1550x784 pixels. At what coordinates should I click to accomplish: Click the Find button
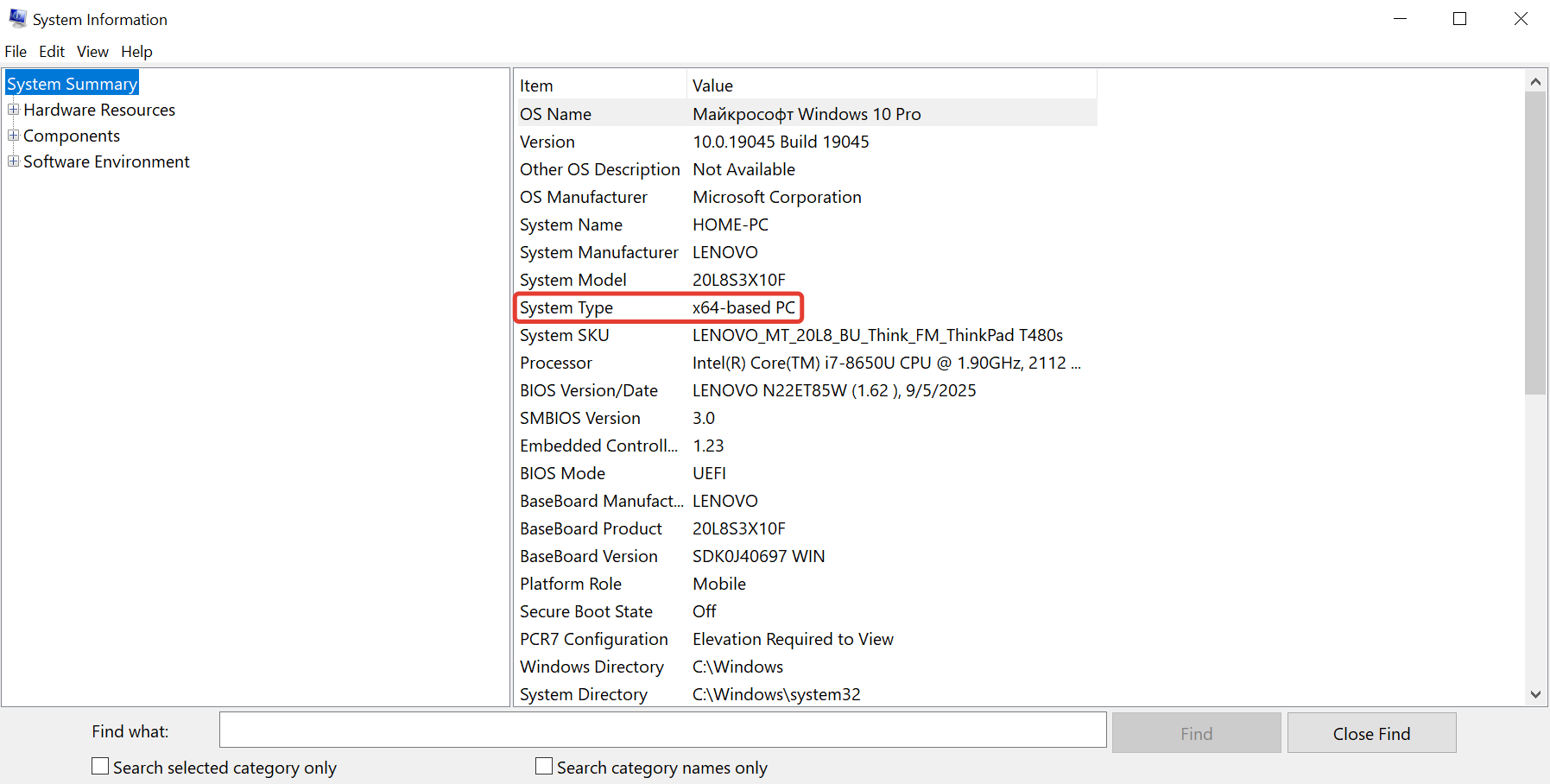(x=1197, y=733)
